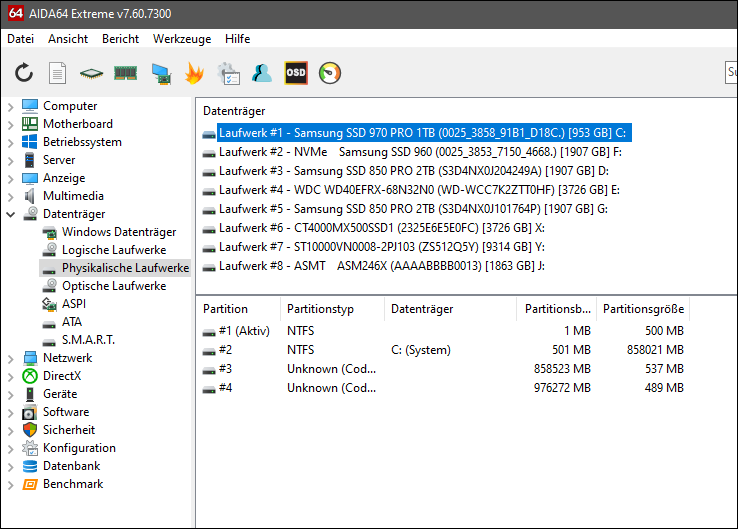
Task: Expand the Motherboard tree node
Action: point(10,125)
